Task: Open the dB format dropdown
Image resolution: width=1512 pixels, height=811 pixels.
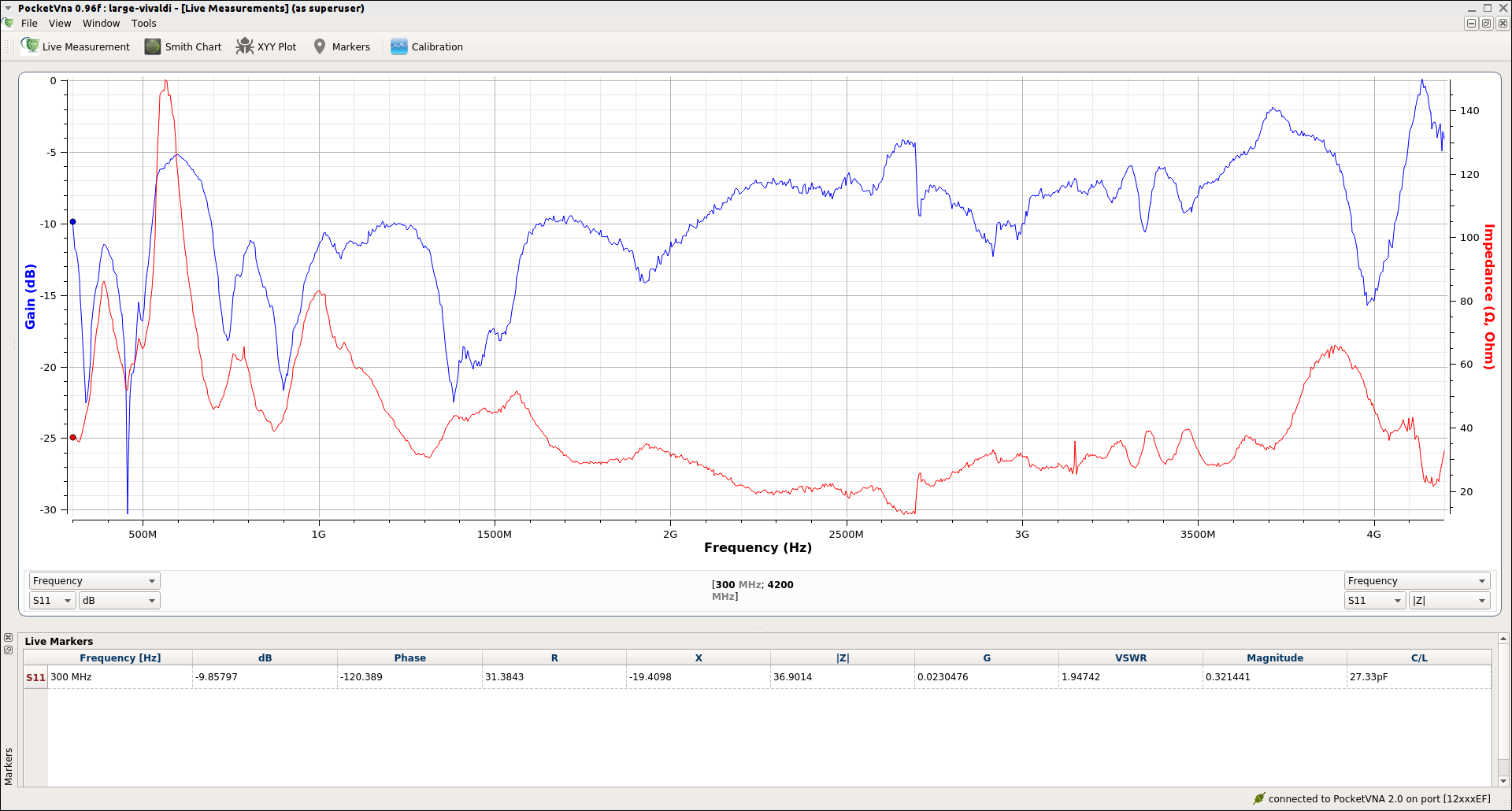Action: (x=120, y=600)
